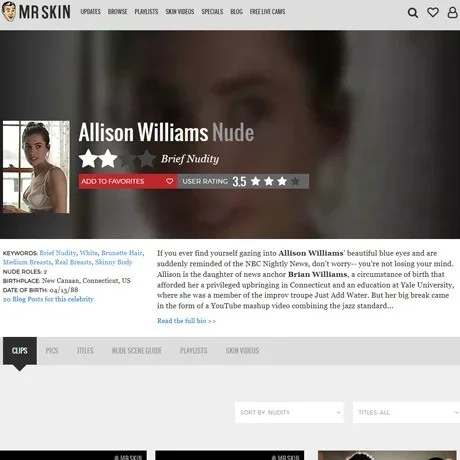
Task: Click the Allison Williams heading
Action: (143, 132)
